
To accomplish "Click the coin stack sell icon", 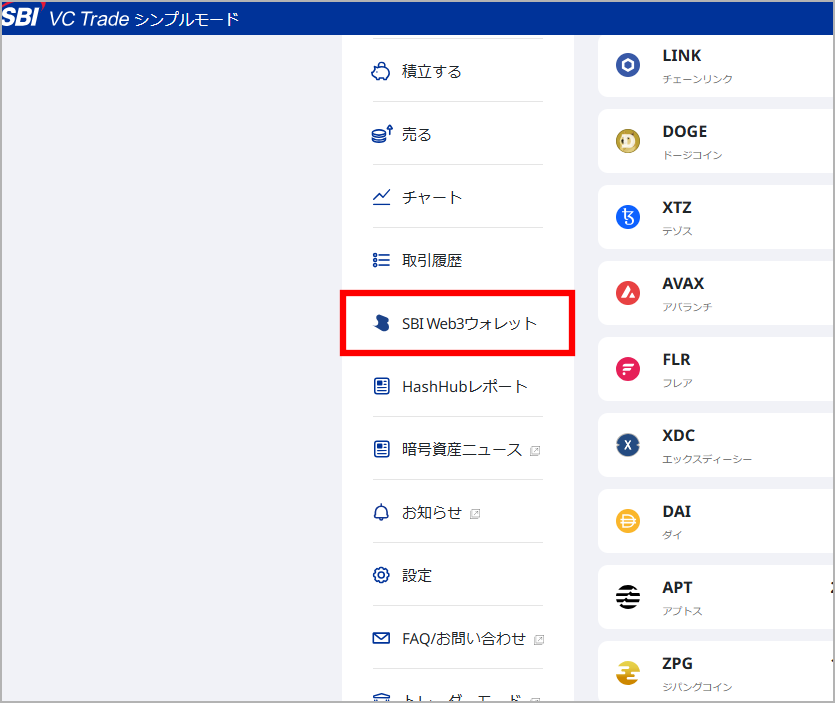I will pos(381,135).
